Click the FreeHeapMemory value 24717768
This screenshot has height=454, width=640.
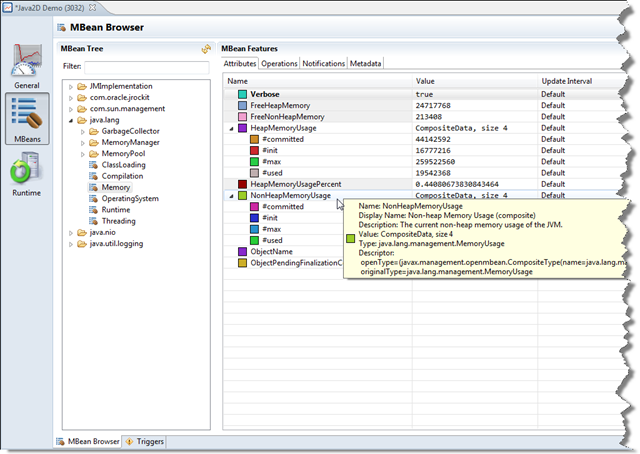click(433, 105)
